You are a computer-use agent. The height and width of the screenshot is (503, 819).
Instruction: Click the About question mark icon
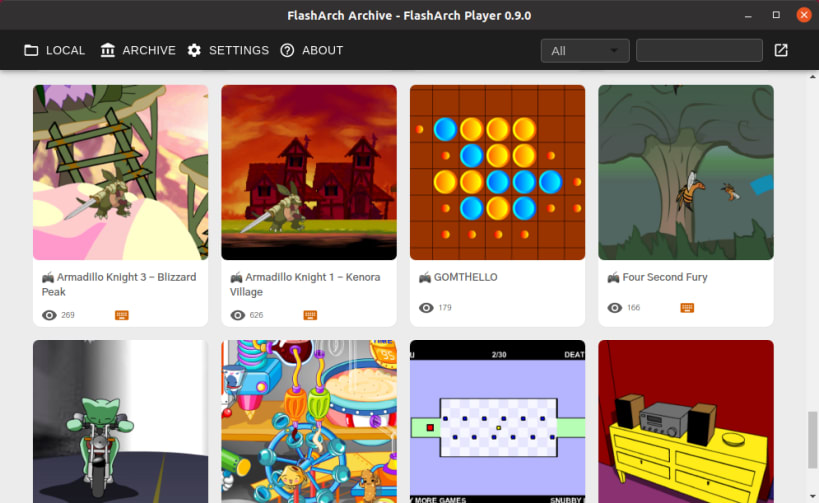[x=287, y=50]
